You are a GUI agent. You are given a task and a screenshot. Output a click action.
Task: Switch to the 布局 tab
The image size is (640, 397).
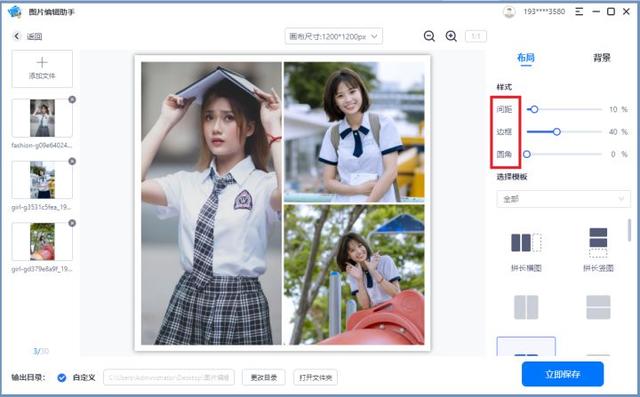(526, 58)
